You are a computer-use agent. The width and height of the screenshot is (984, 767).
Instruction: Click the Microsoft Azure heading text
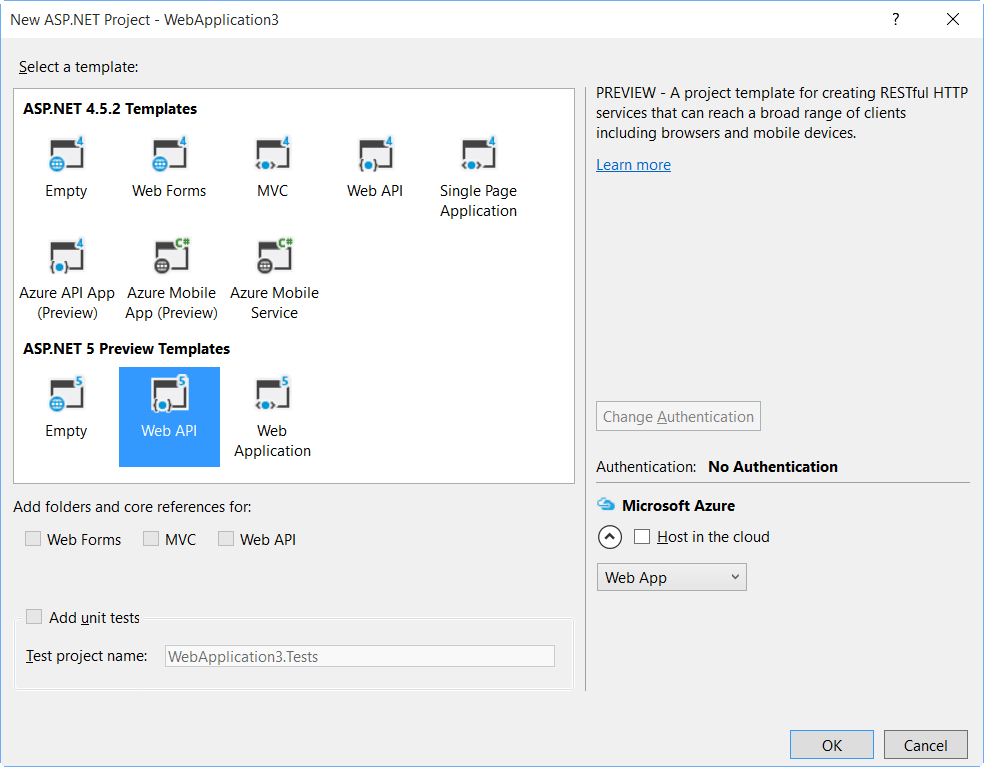click(x=678, y=505)
